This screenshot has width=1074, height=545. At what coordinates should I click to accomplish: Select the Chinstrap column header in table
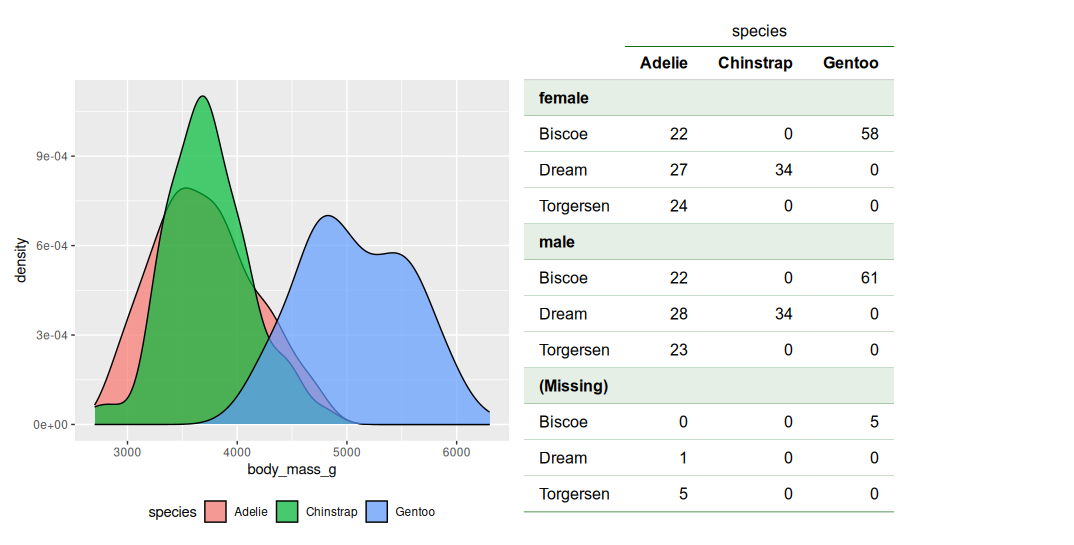coord(755,63)
